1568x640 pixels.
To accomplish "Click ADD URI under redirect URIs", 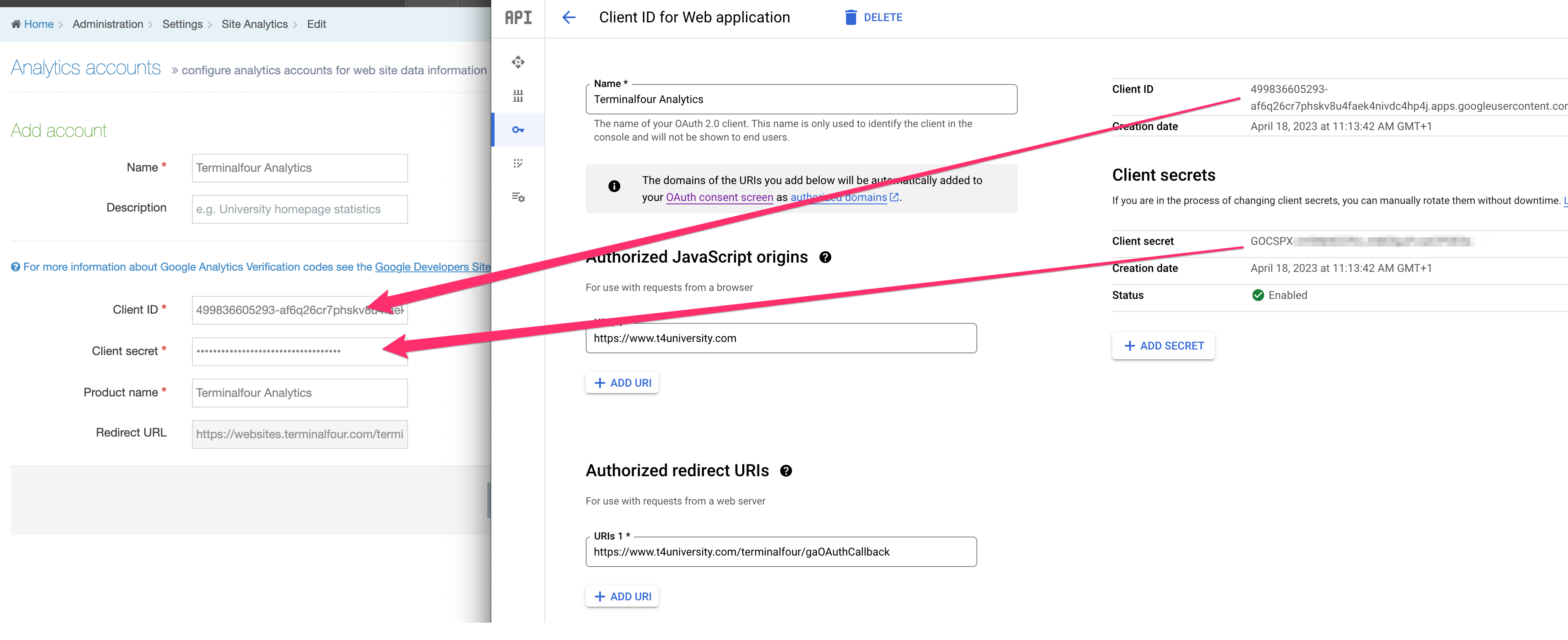I will (622, 597).
